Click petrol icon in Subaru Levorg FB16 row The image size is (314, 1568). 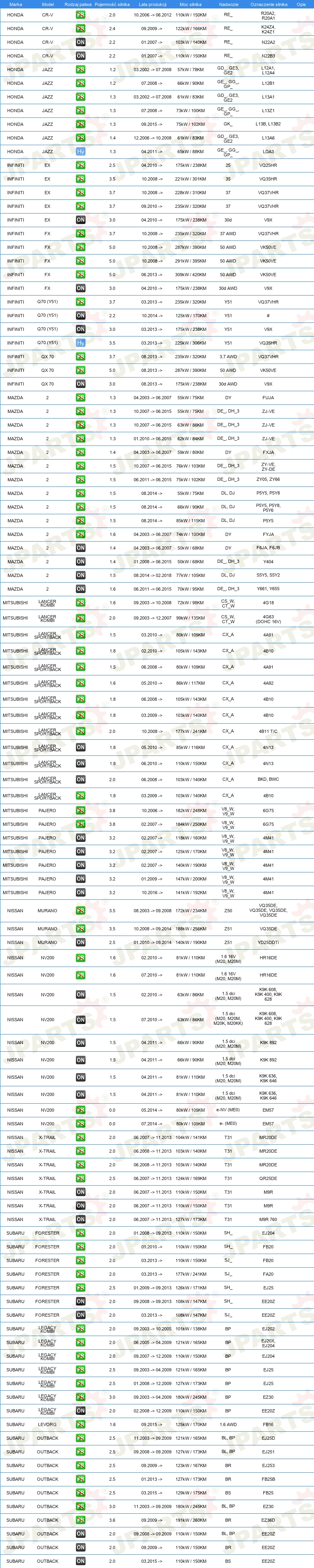point(80,1424)
